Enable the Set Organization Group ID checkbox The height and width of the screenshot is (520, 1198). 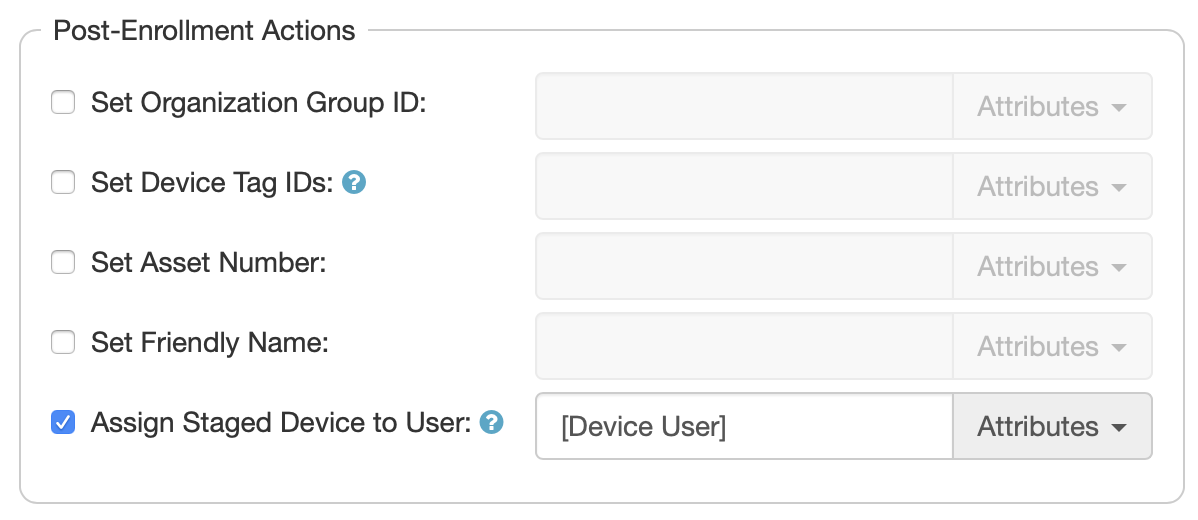pos(63,103)
